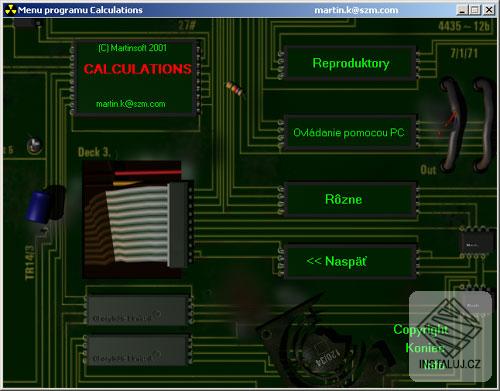Image resolution: width=500 pixels, height=391 pixels.
Task: Click the lower greyed-out chip
Action: point(137,351)
